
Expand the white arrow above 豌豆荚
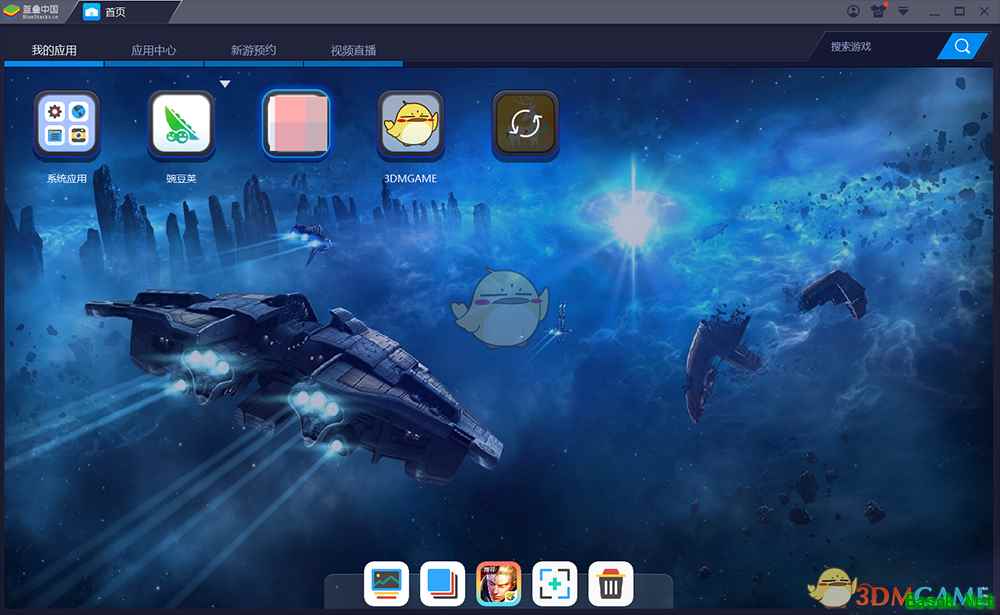[x=224, y=84]
